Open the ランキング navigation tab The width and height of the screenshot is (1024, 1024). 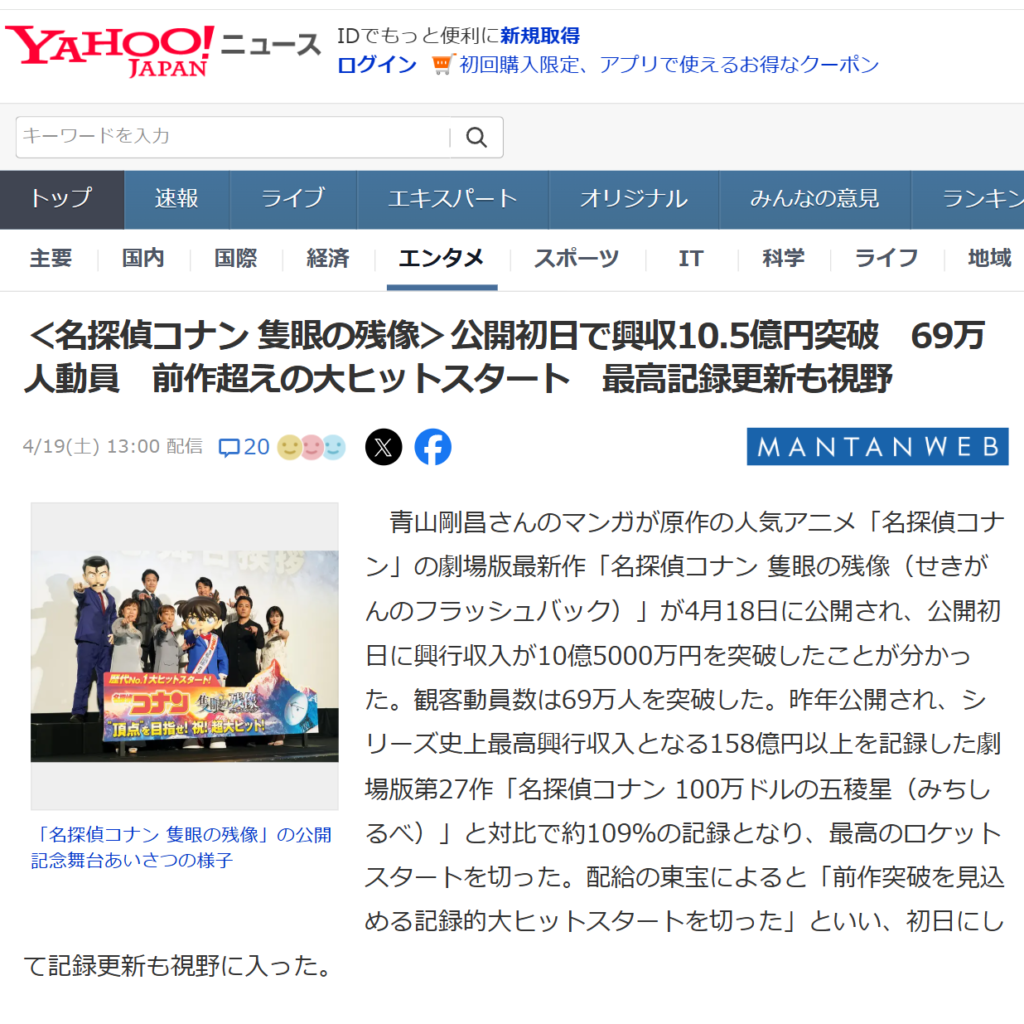(x=968, y=199)
